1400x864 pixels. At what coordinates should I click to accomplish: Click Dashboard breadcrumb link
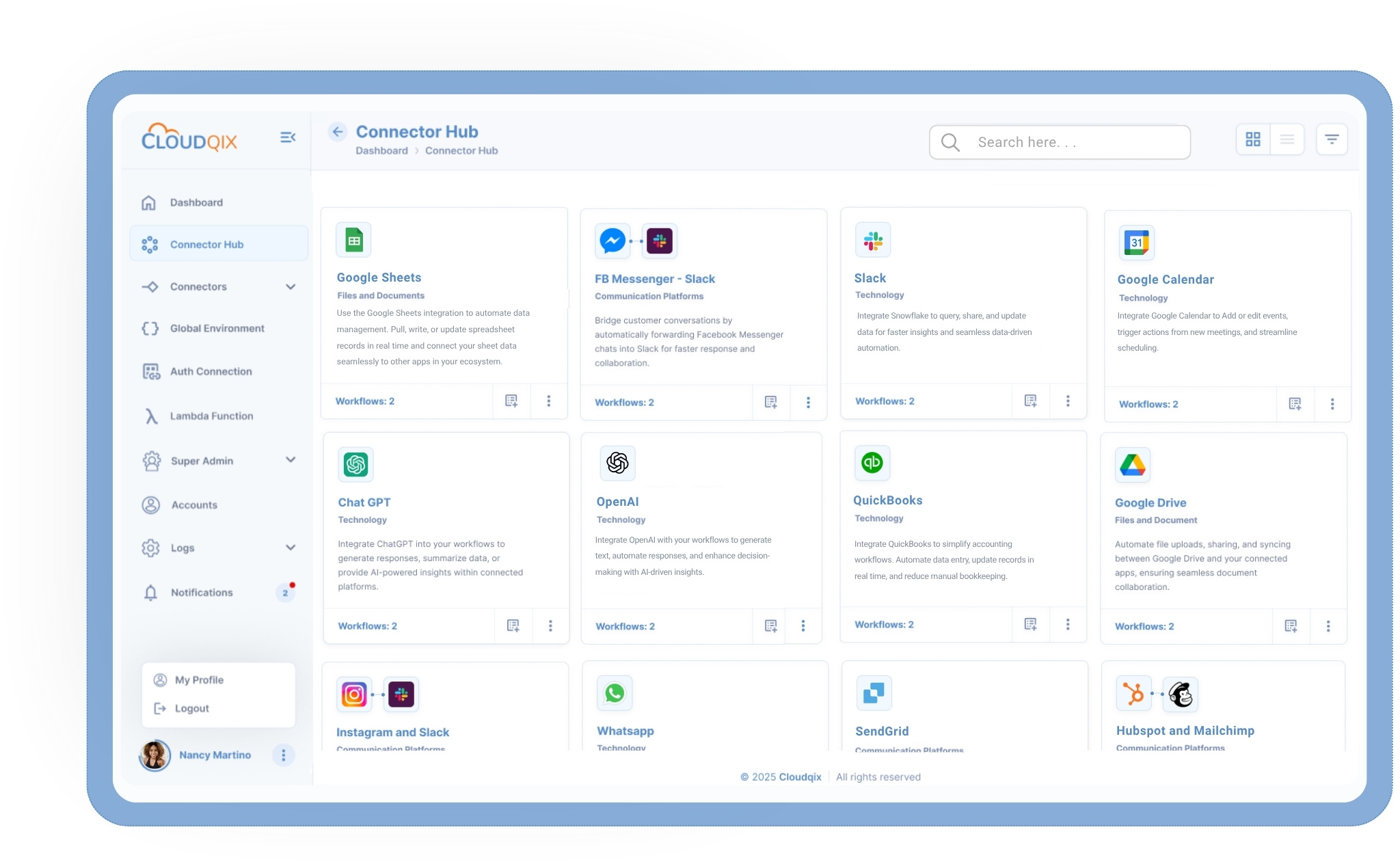[x=381, y=151]
